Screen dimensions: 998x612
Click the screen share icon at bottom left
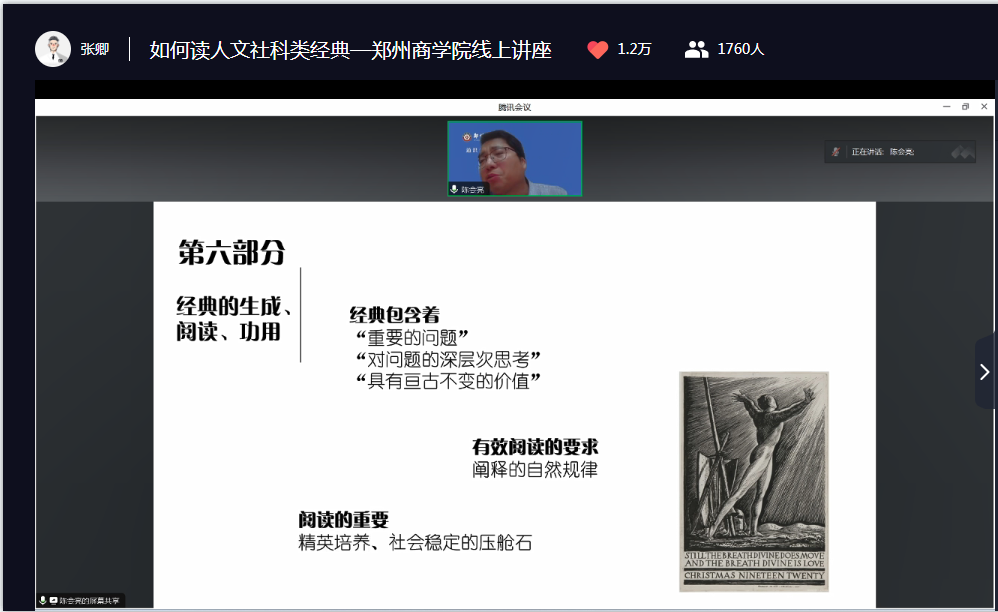tap(53, 601)
